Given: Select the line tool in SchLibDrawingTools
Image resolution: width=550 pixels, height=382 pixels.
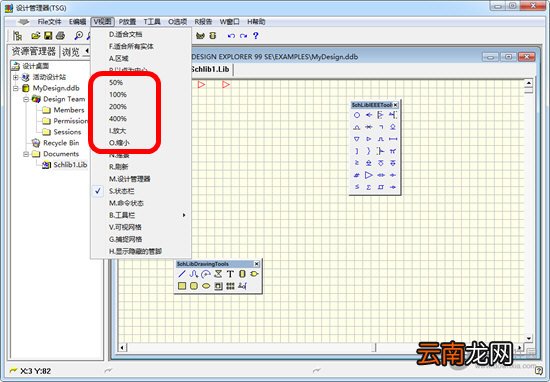Looking at the screenshot, I should coord(182,274).
